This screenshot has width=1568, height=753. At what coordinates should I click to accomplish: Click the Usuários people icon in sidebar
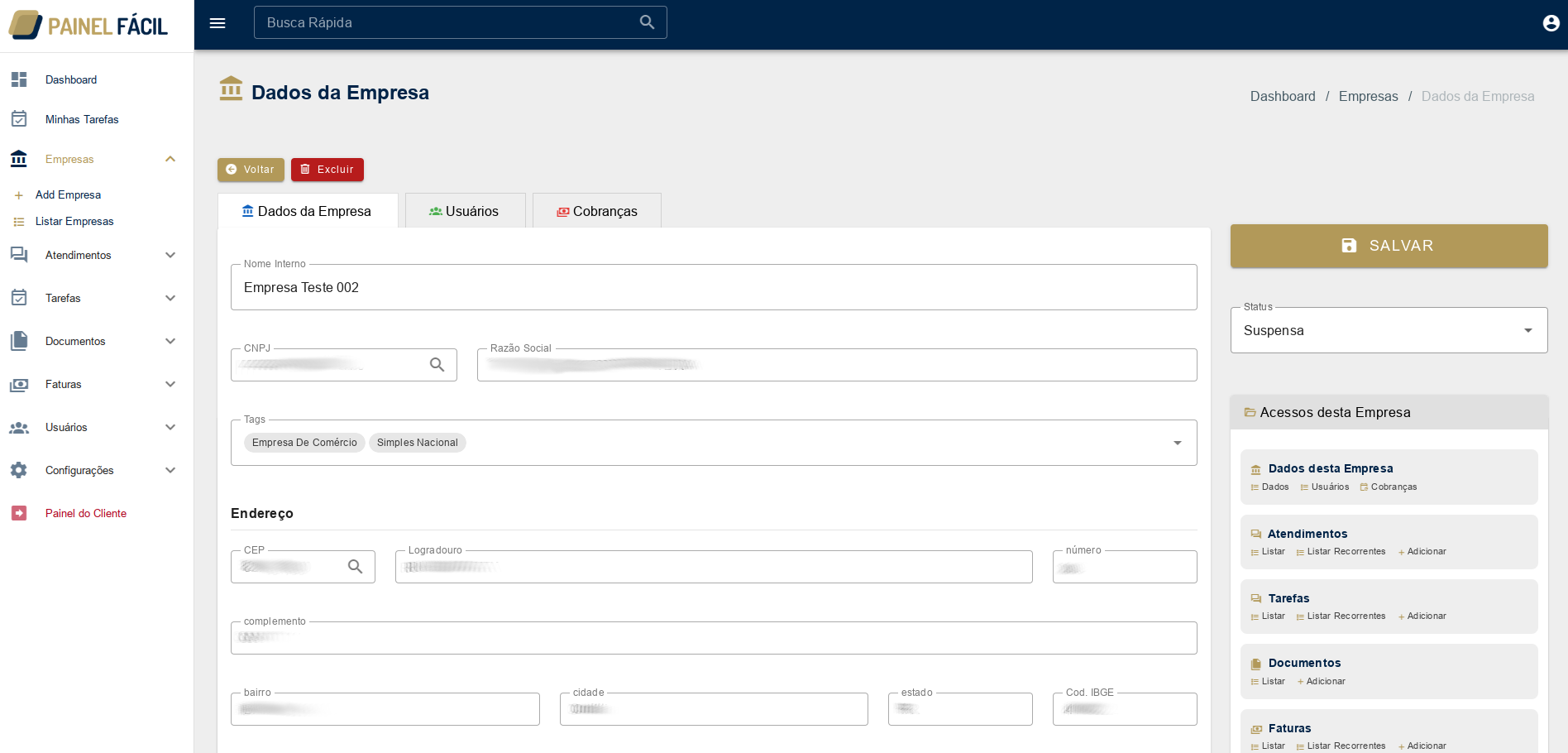(19, 427)
